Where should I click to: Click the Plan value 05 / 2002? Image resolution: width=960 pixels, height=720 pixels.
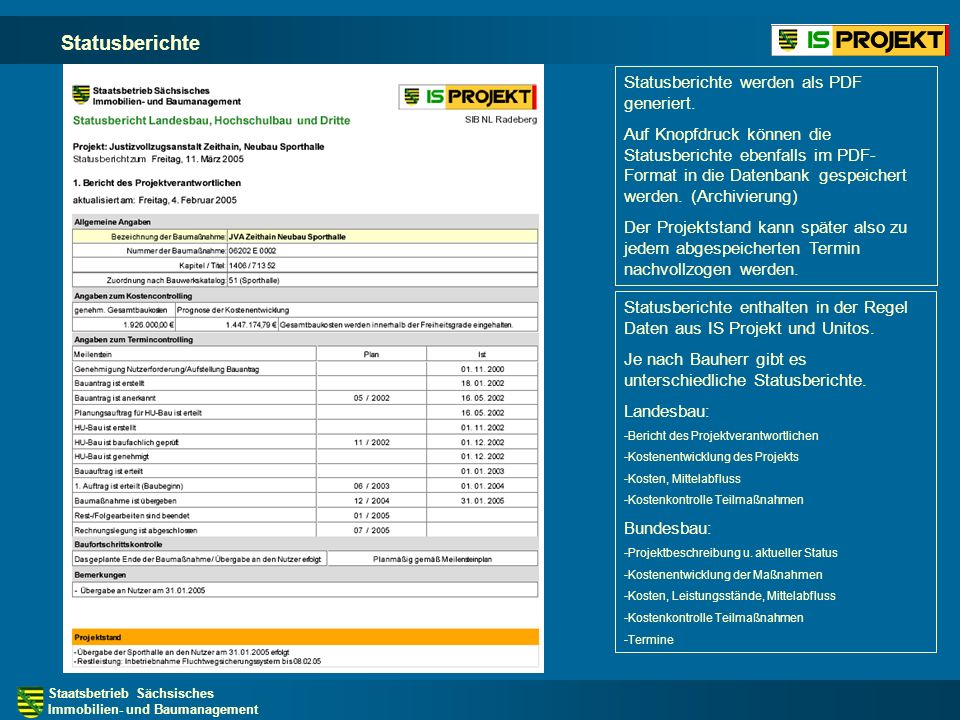pos(371,398)
